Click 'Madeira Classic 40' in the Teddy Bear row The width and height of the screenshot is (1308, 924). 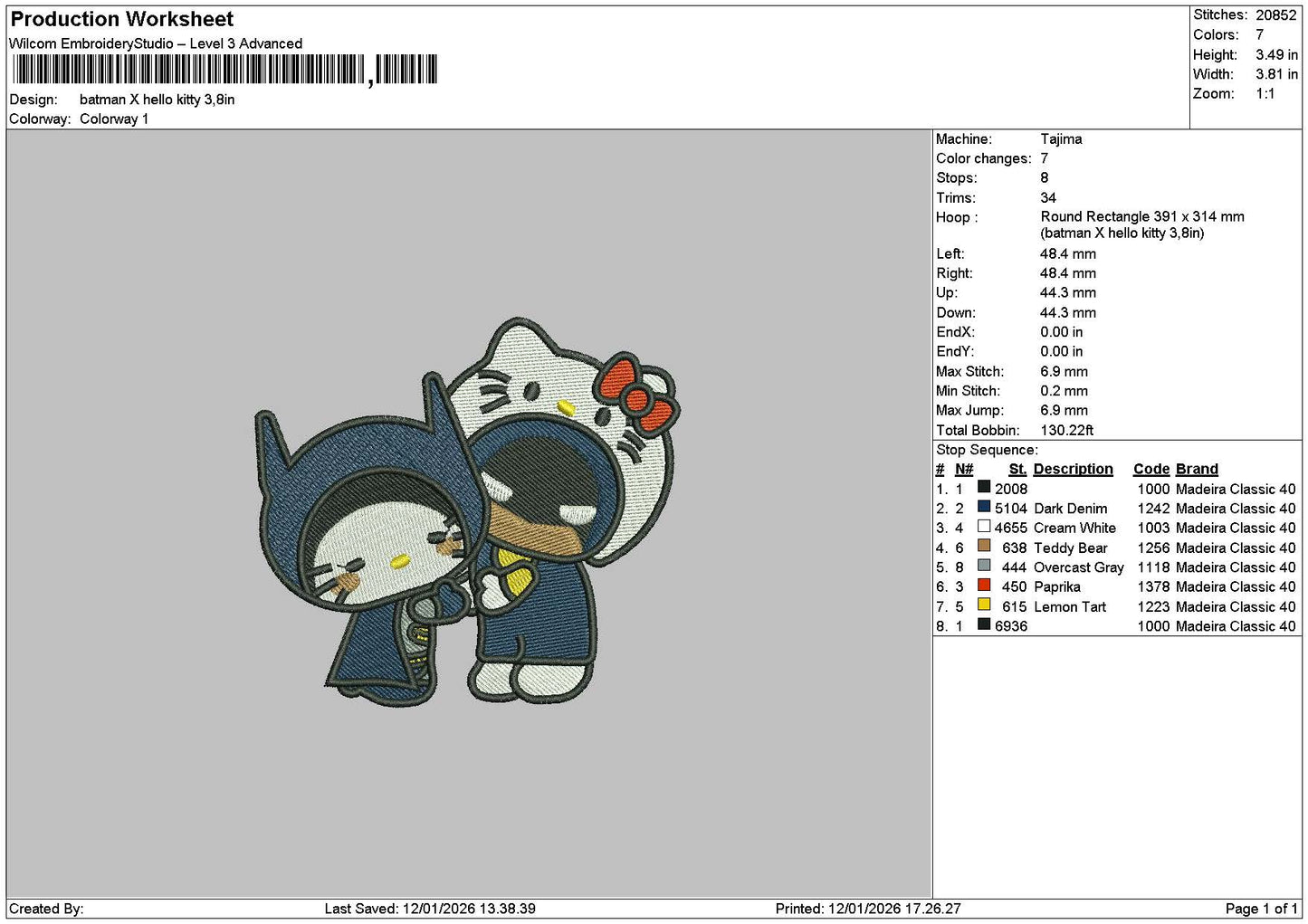coord(1236,548)
